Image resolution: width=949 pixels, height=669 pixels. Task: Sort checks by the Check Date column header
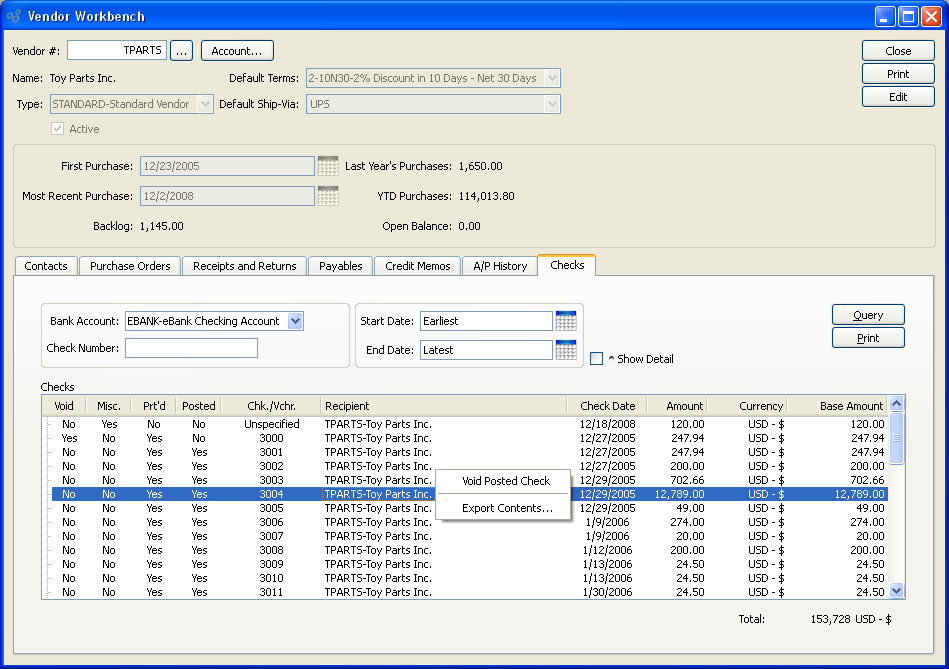[x=607, y=406]
